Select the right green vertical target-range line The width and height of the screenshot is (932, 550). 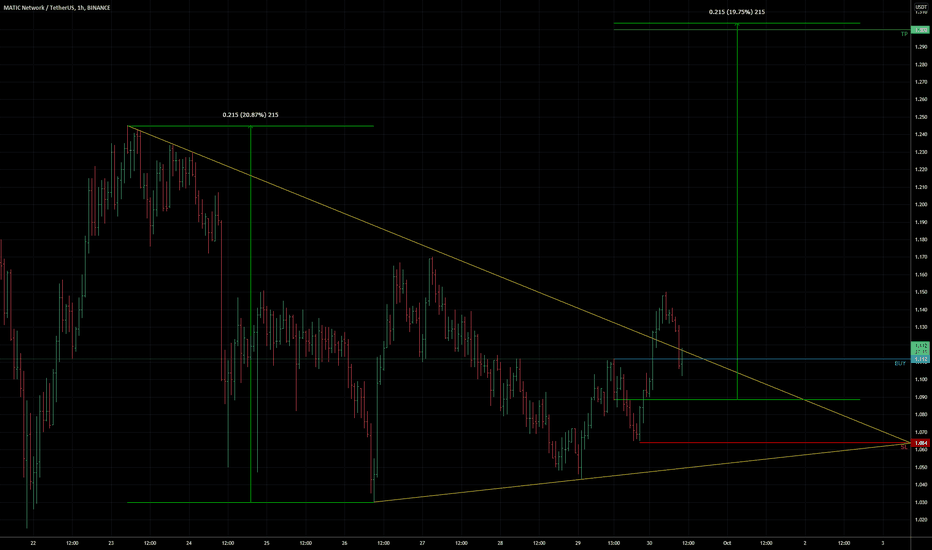pyautogui.click(x=737, y=211)
